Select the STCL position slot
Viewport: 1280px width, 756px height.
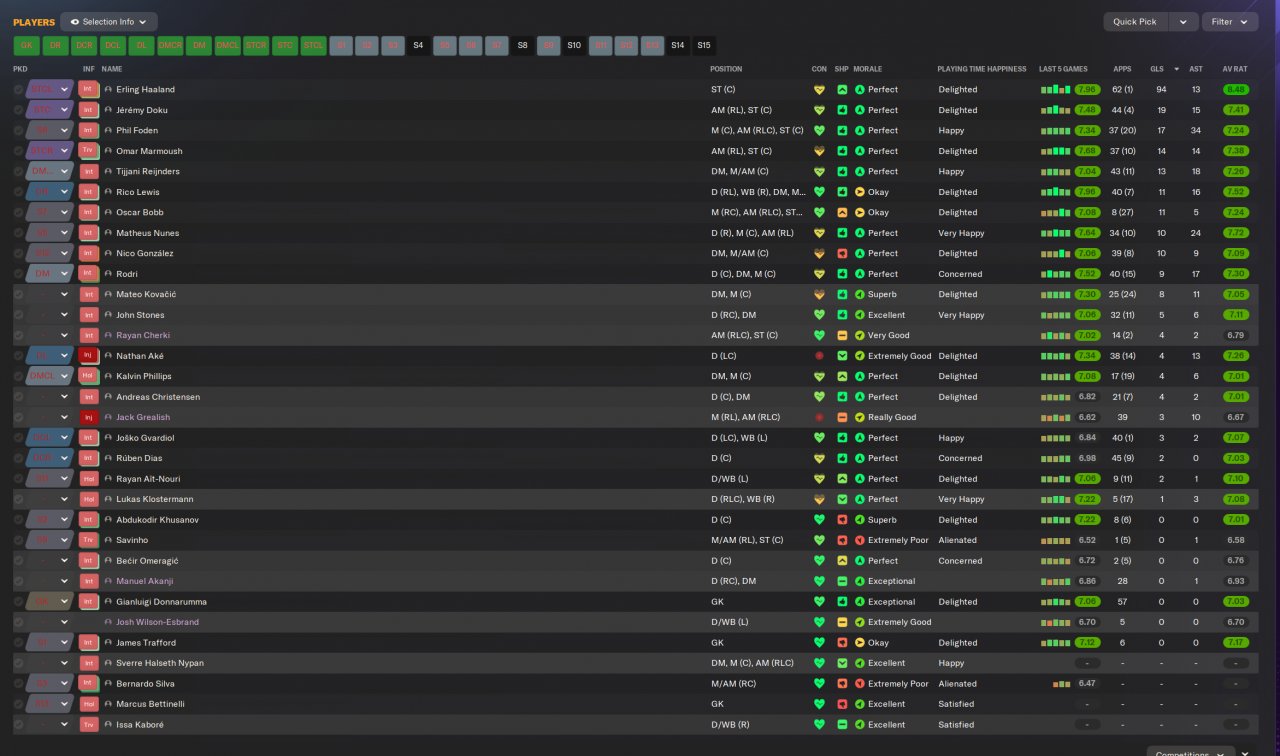pos(314,45)
